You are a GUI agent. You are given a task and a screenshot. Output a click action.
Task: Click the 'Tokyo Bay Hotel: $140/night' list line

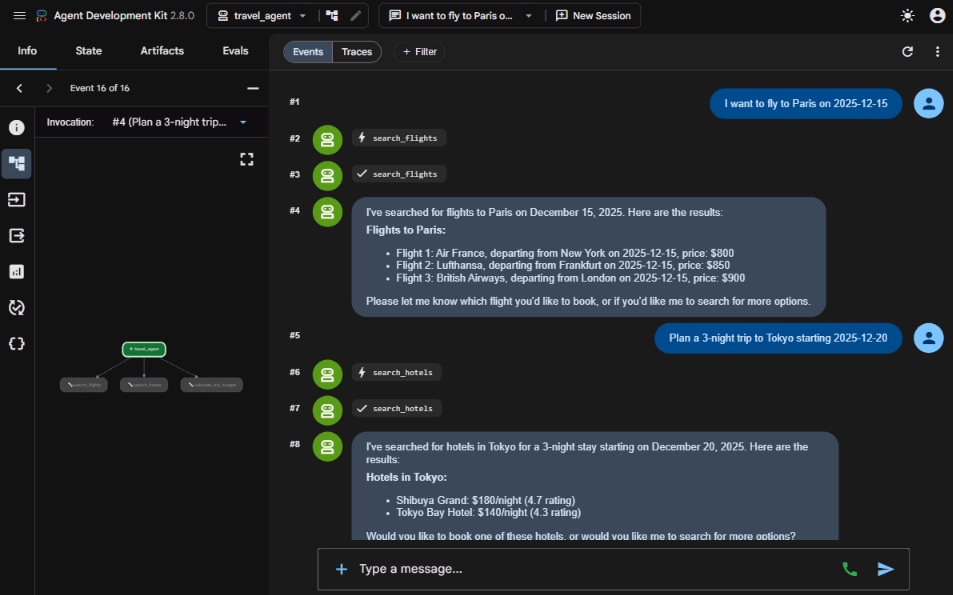[489, 512]
